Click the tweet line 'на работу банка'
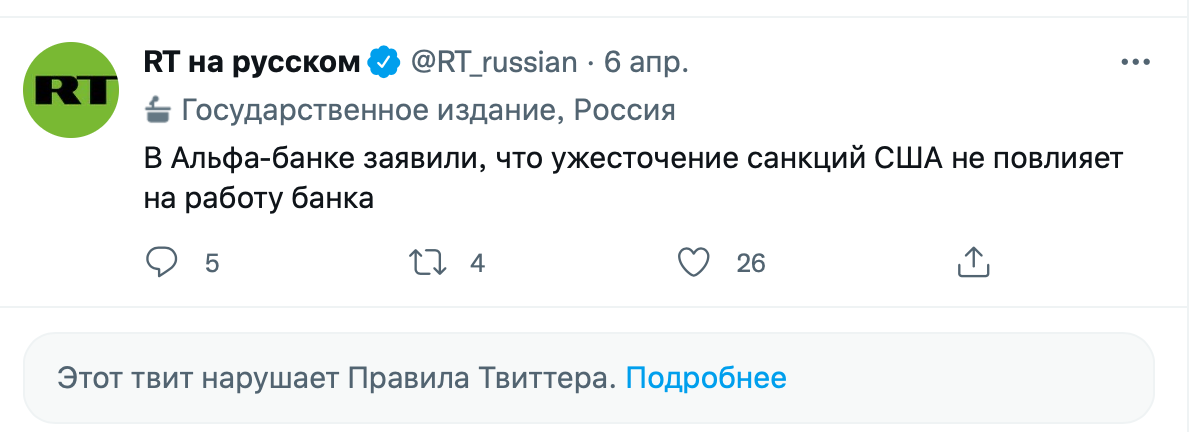The image size is (1202, 432). [259, 199]
